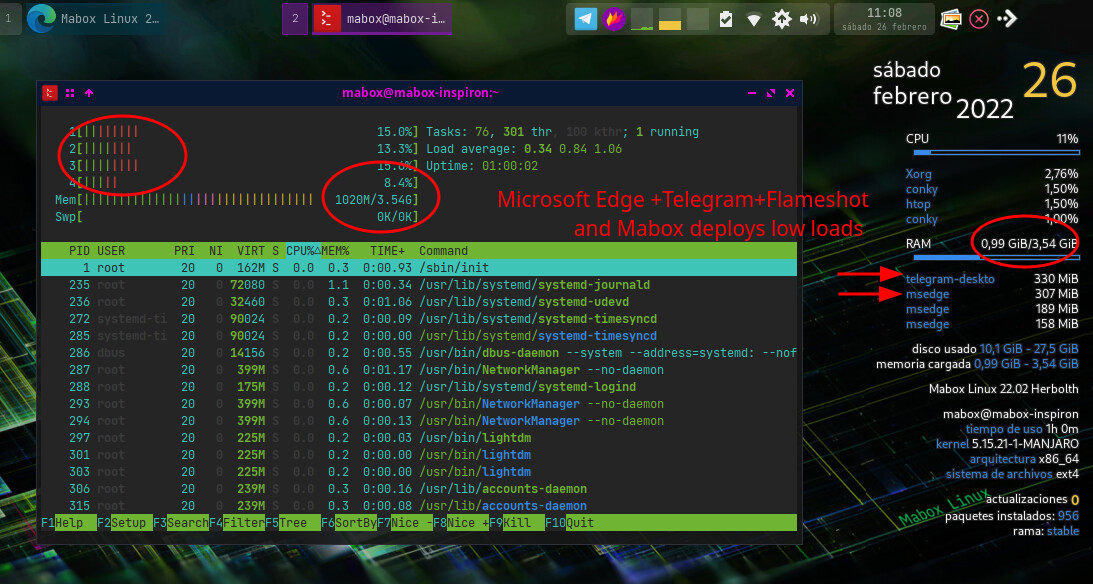This screenshot has height=584, width=1093.
Task: Open Telegram from the system tray
Action: [x=586, y=17]
